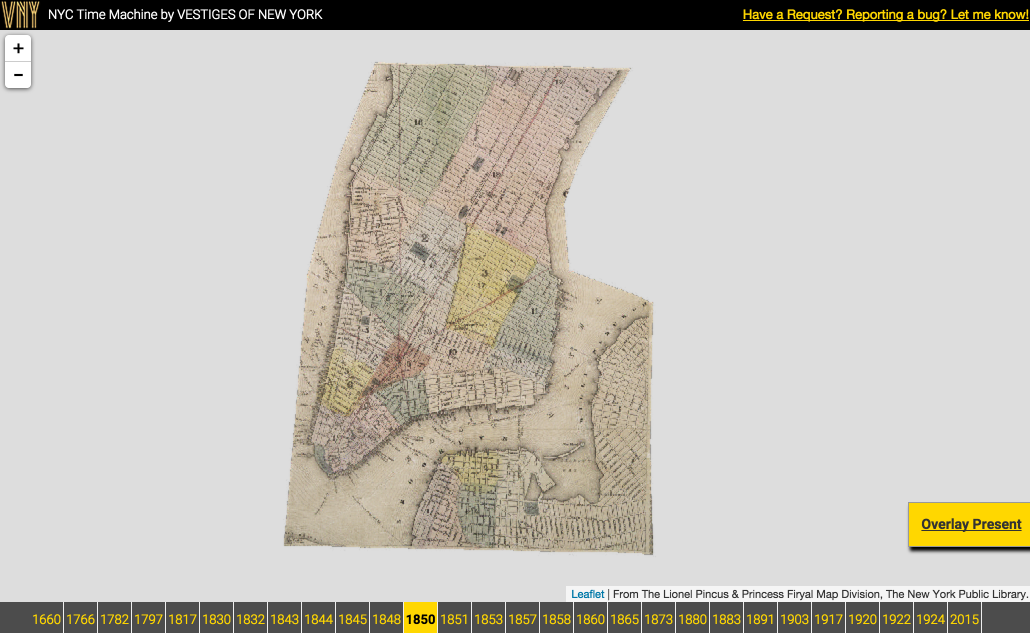Zoom in with the plus button
1030x633 pixels.
point(18,49)
